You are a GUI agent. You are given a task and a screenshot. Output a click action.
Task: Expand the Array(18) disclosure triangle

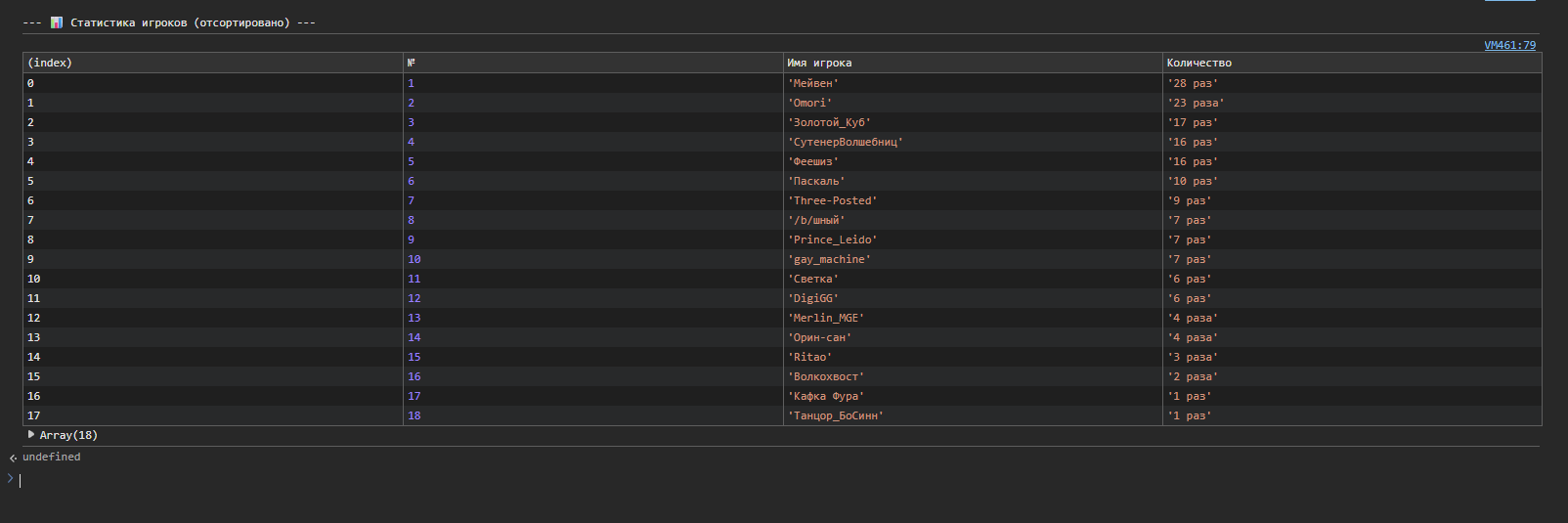click(31, 435)
